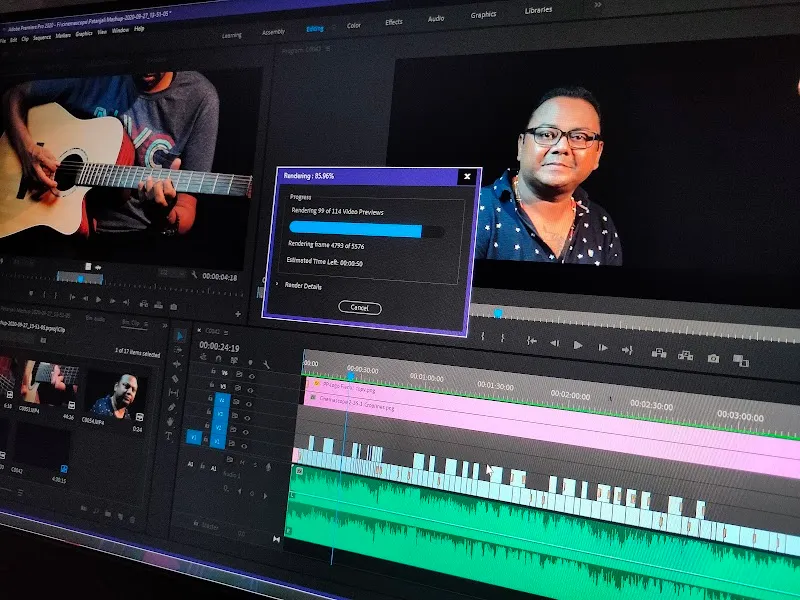The image size is (800, 600).
Task: Toggle V2 track output eye
Action: point(246,432)
